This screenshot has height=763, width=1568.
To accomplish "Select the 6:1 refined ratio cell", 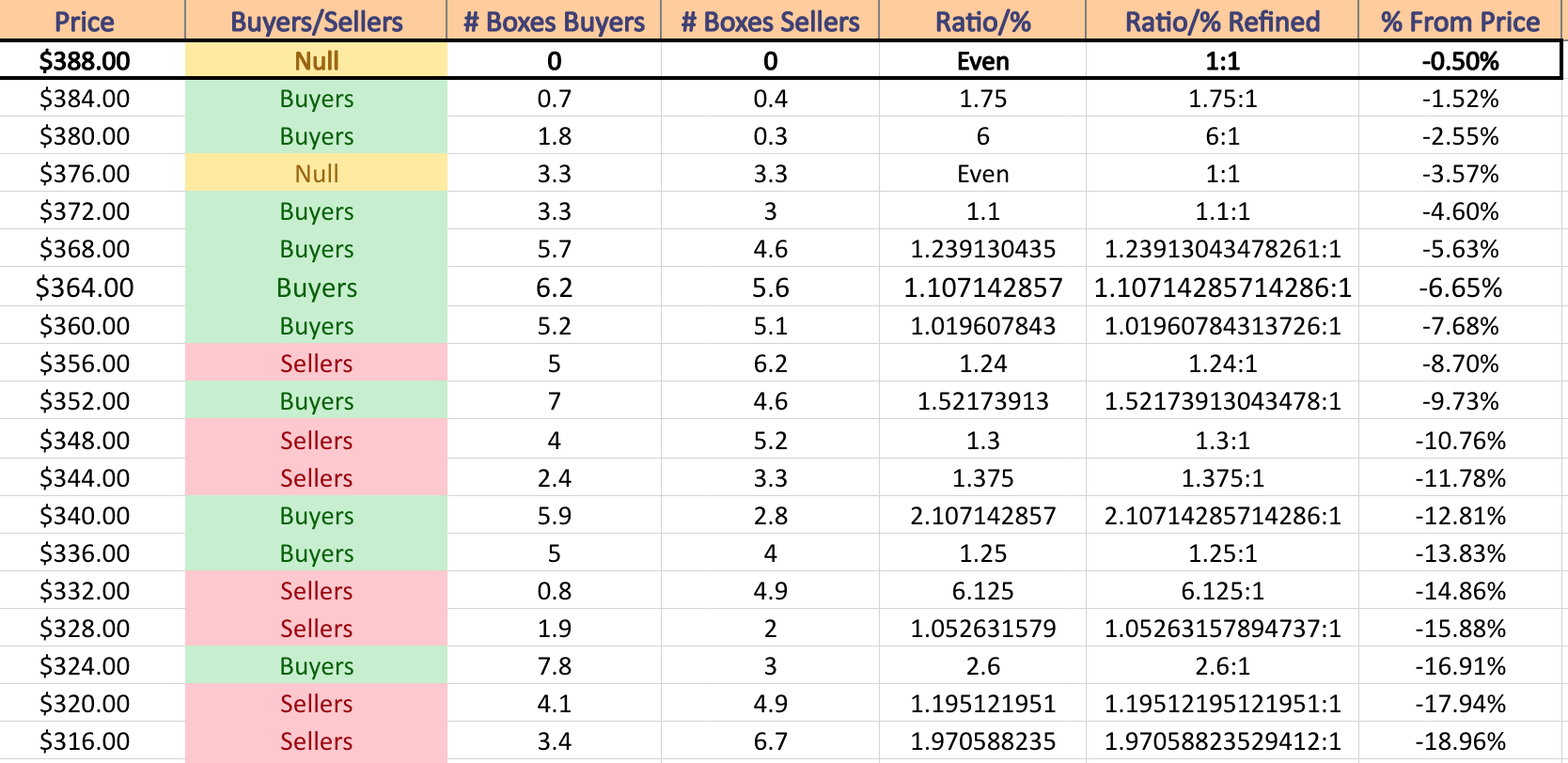I will pyautogui.click(x=1222, y=136).
